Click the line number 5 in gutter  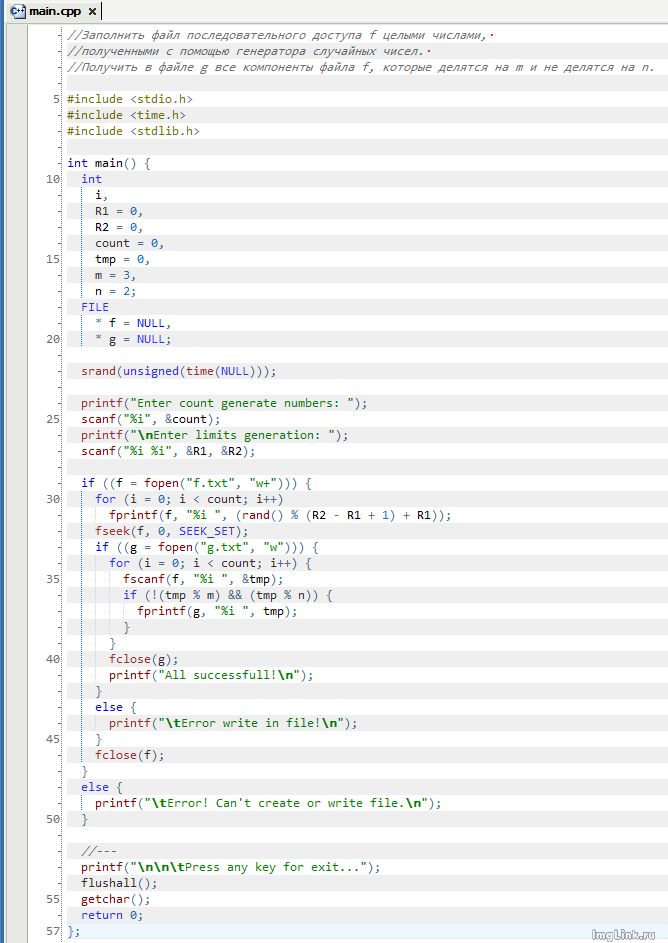point(57,99)
